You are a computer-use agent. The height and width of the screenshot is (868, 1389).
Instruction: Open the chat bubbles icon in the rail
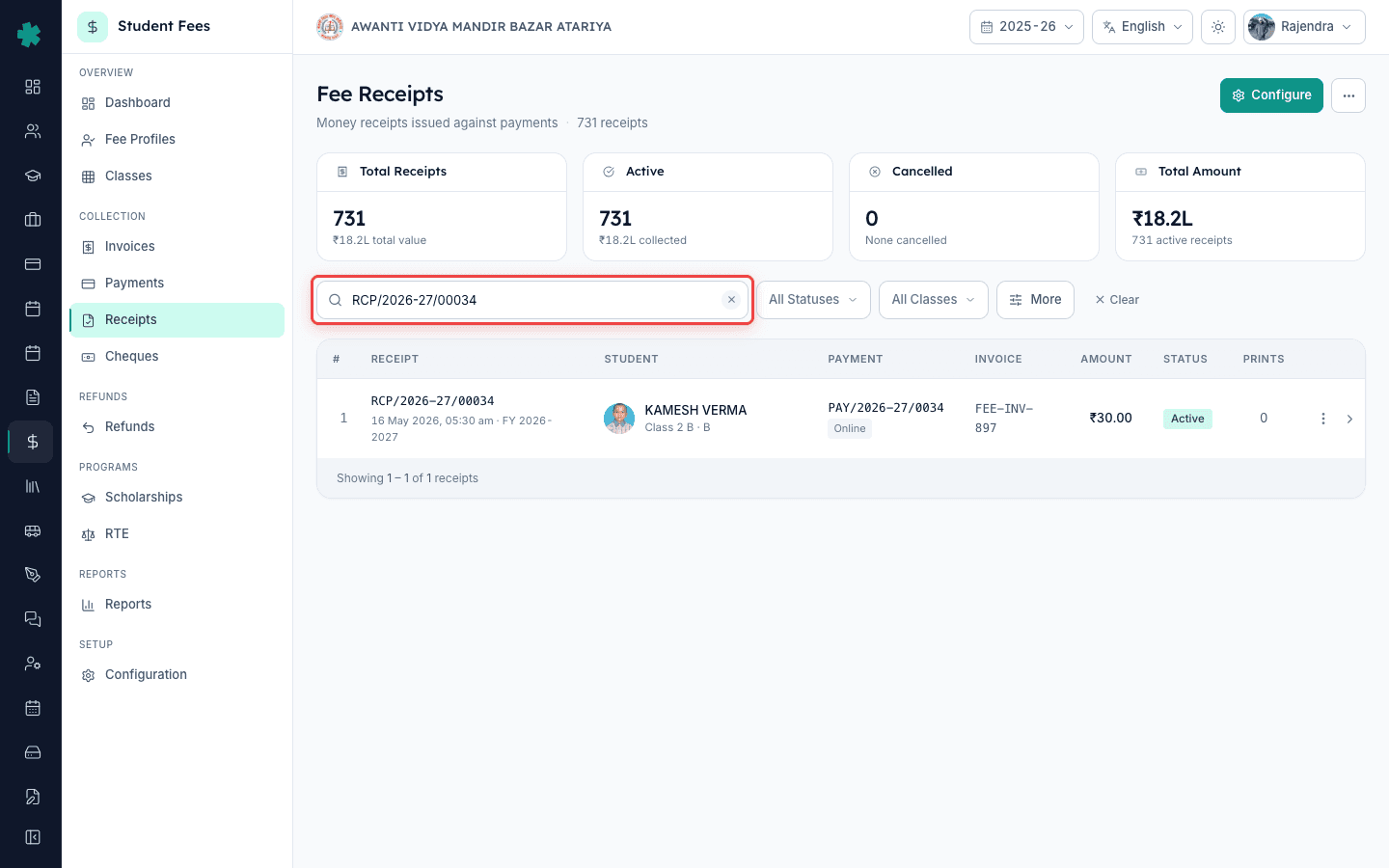33,619
